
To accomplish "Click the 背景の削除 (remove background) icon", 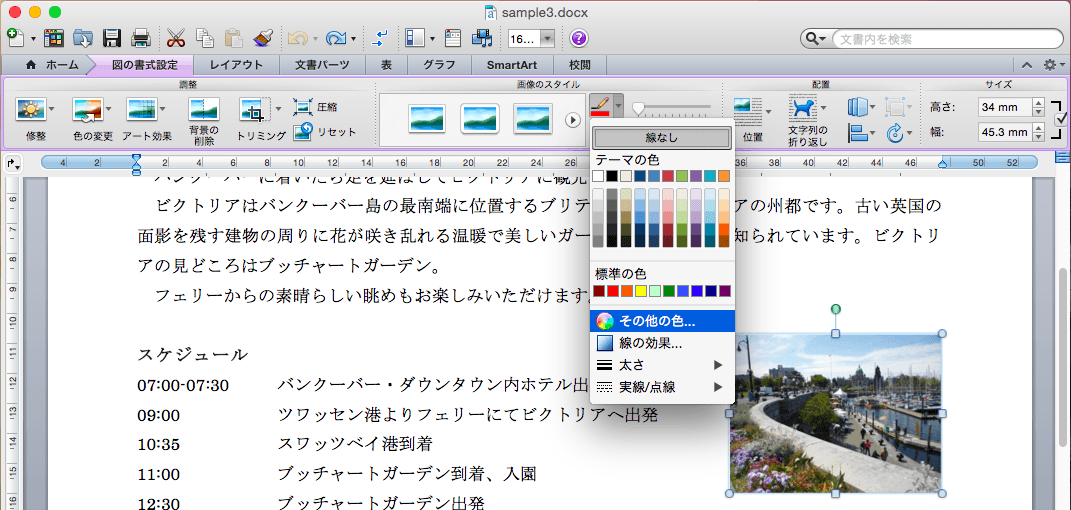I will click(204, 109).
